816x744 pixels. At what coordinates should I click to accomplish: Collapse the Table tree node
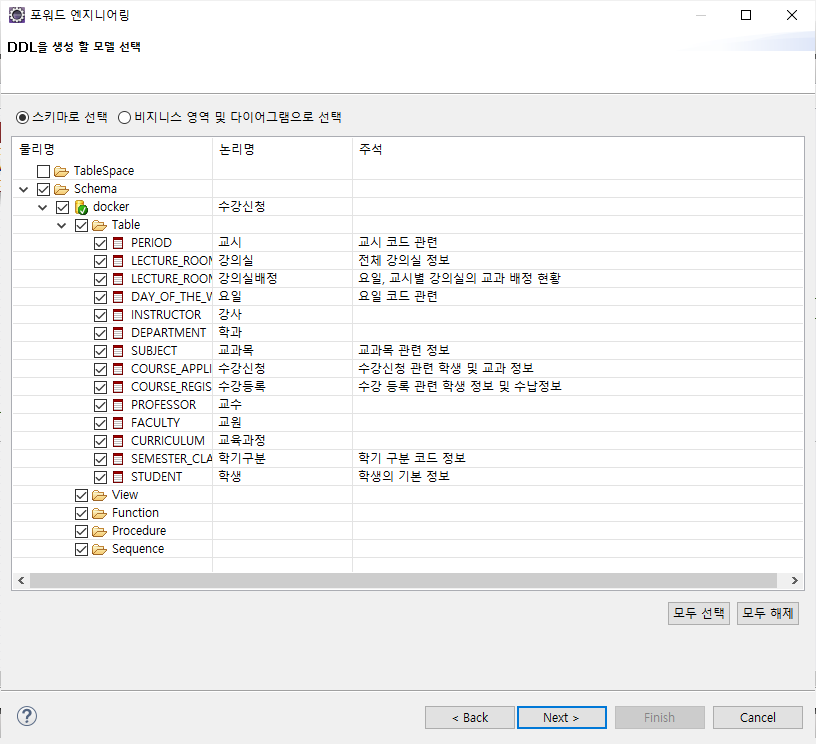pyautogui.click(x=61, y=225)
